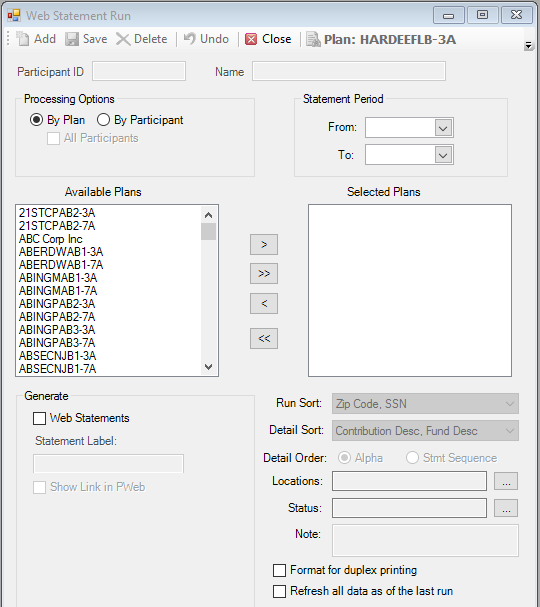The height and width of the screenshot is (607, 540).
Task: Open the toolbar overflow arrow
Action: [528, 46]
